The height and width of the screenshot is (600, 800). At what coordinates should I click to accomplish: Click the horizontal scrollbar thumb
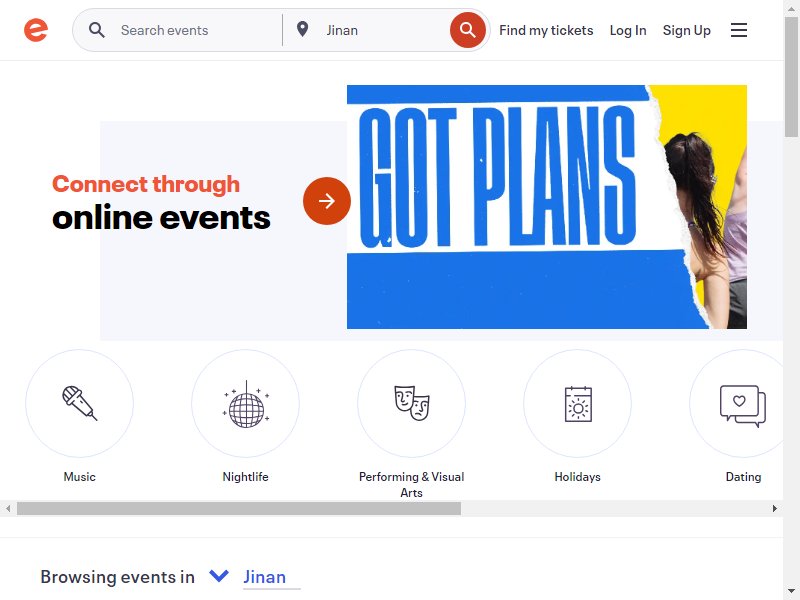coord(239,508)
